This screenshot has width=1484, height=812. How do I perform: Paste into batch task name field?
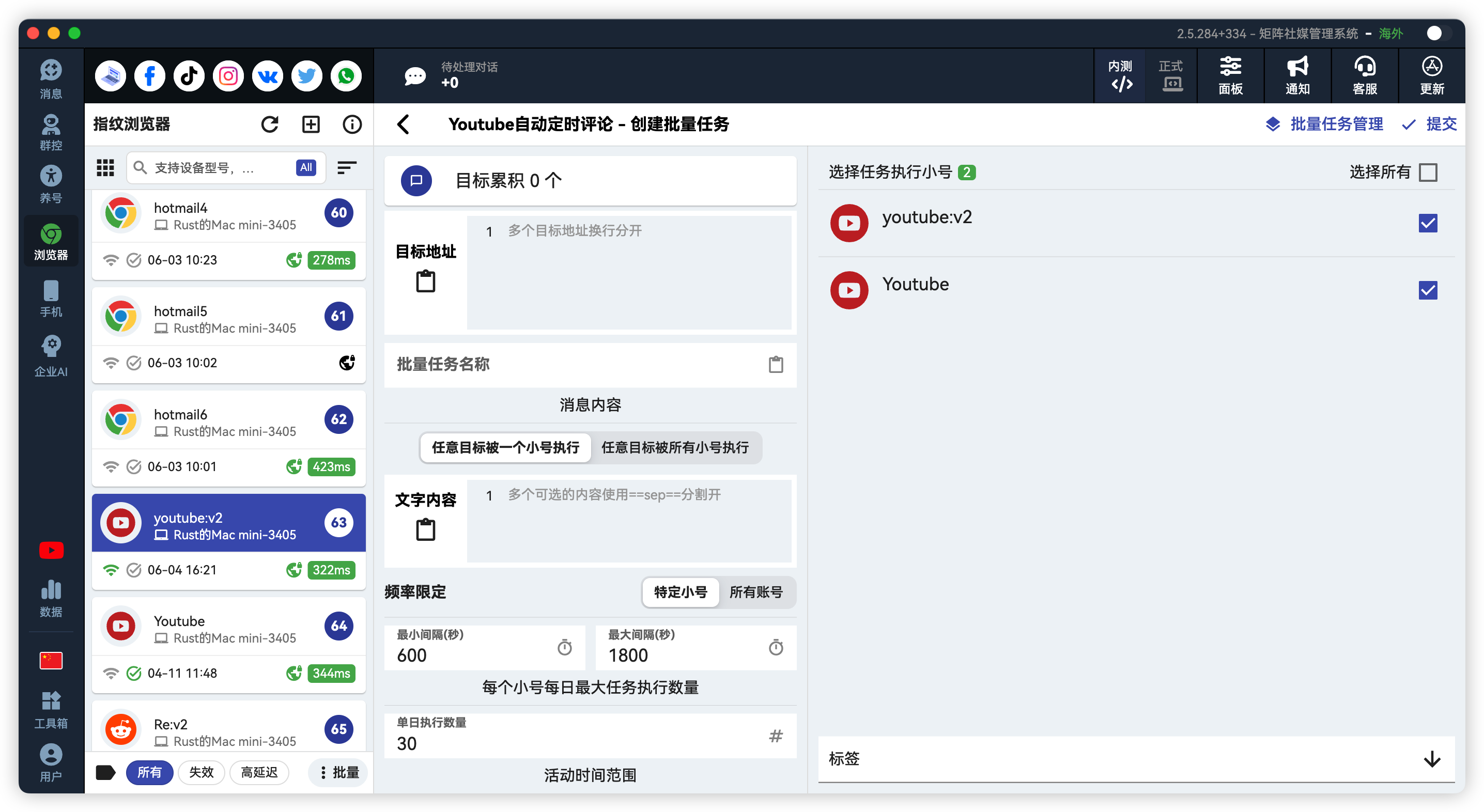tap(776, 365)
